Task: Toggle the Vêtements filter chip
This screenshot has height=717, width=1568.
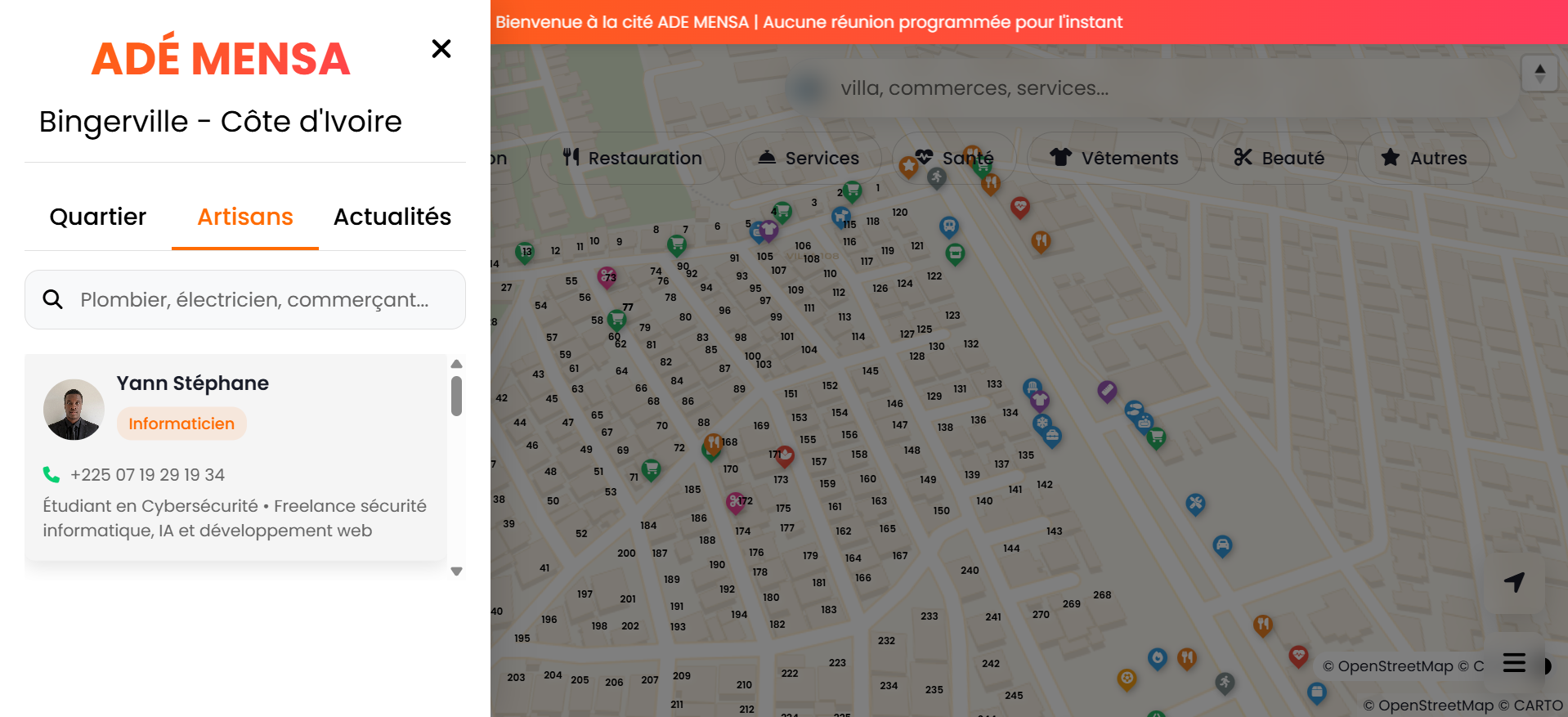Action: pos(1114,158)
